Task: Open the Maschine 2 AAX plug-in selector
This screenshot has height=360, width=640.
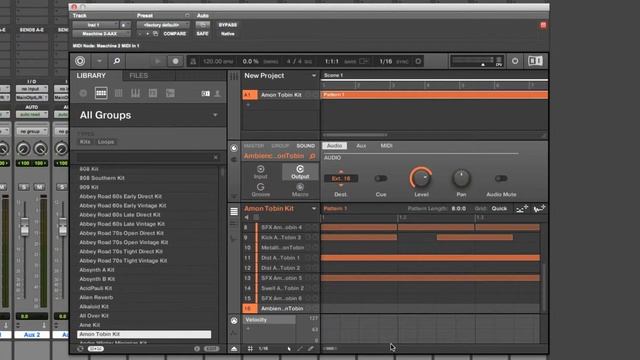Action: pyautogui.click(x=101, y=34)
